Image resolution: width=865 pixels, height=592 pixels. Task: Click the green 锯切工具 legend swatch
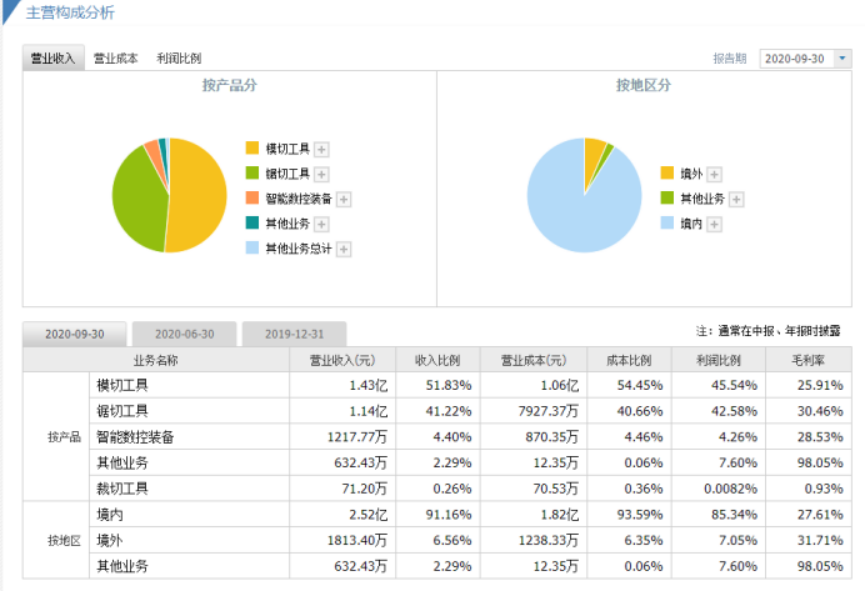252,173
